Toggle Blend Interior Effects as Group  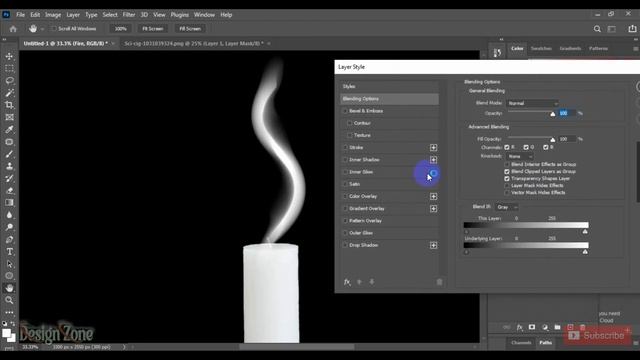coord(507,164)
